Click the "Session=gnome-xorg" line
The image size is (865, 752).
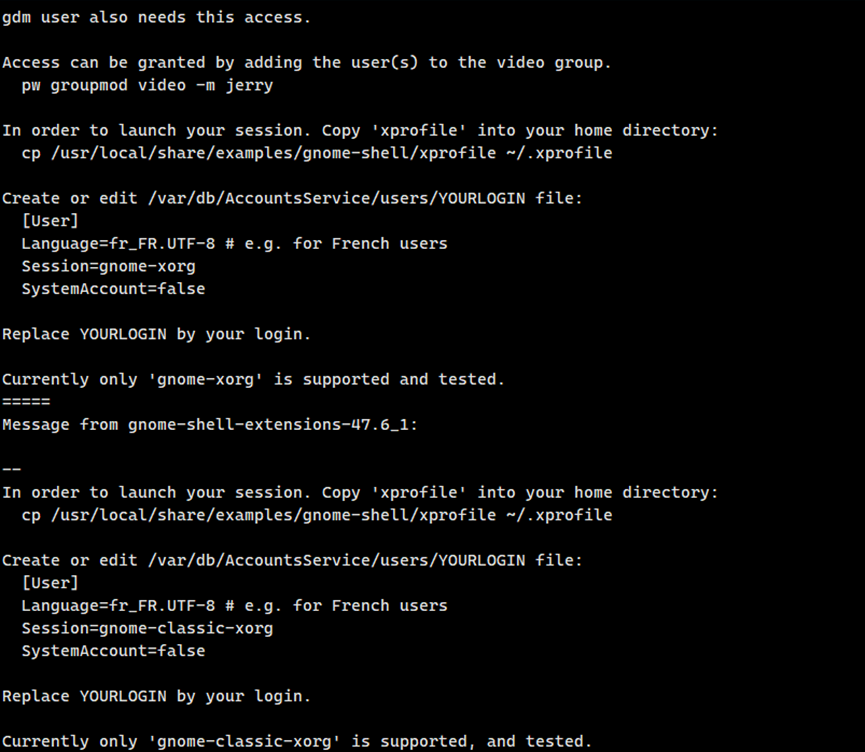coord(108,266)
